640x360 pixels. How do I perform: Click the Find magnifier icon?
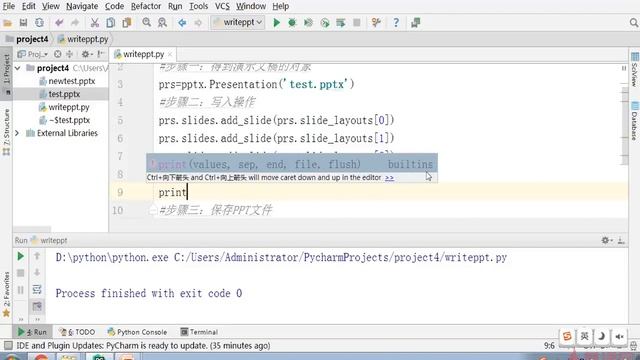click(x=147, y=23)
